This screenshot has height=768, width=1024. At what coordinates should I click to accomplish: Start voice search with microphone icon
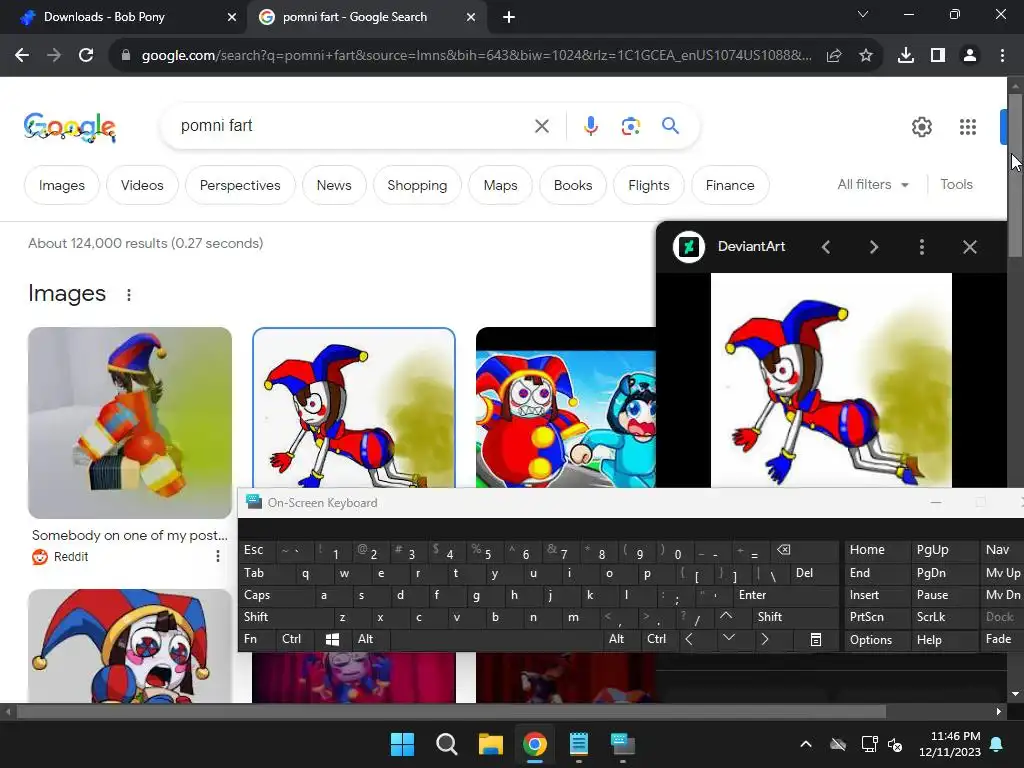pos(590,125)
